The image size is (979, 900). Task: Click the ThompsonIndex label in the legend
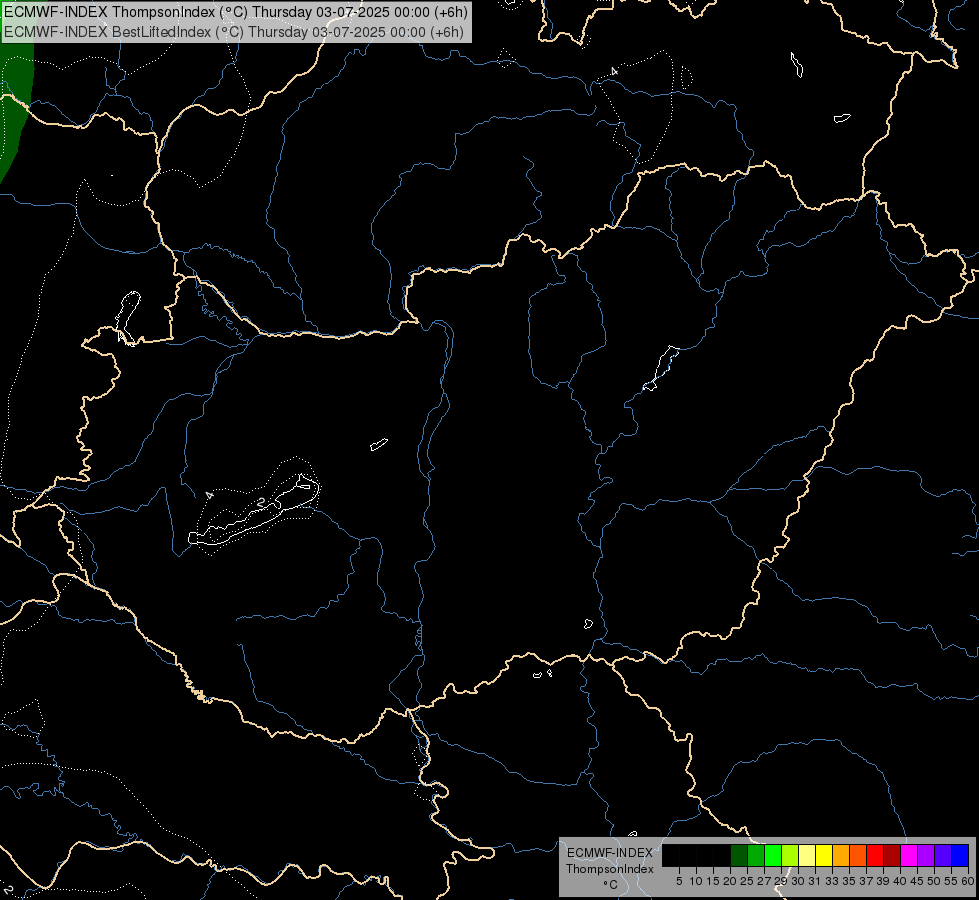coord(609,869)
